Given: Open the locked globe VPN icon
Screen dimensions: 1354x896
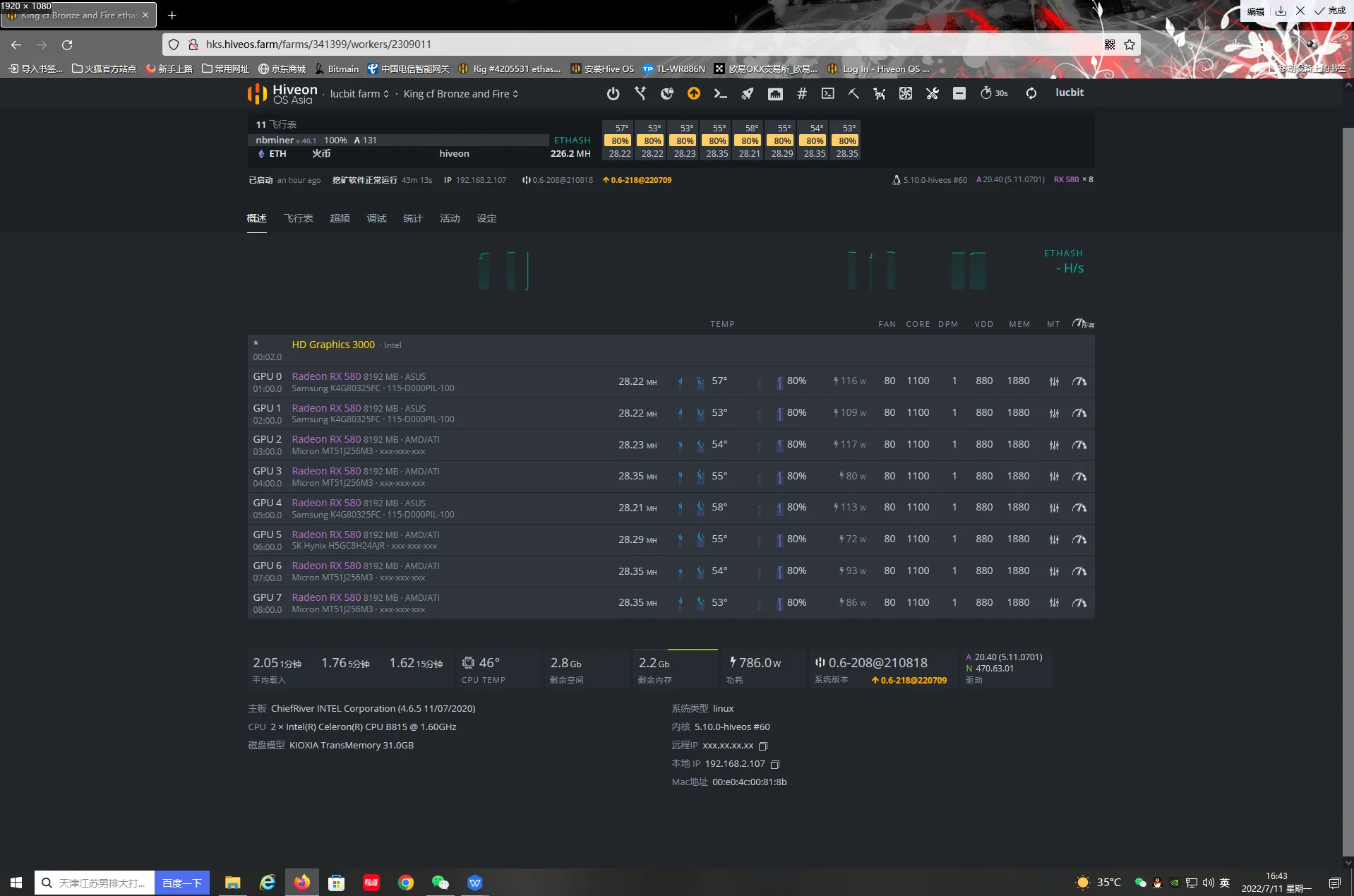Looking at the screenshot, I should [x=667, y=93].
